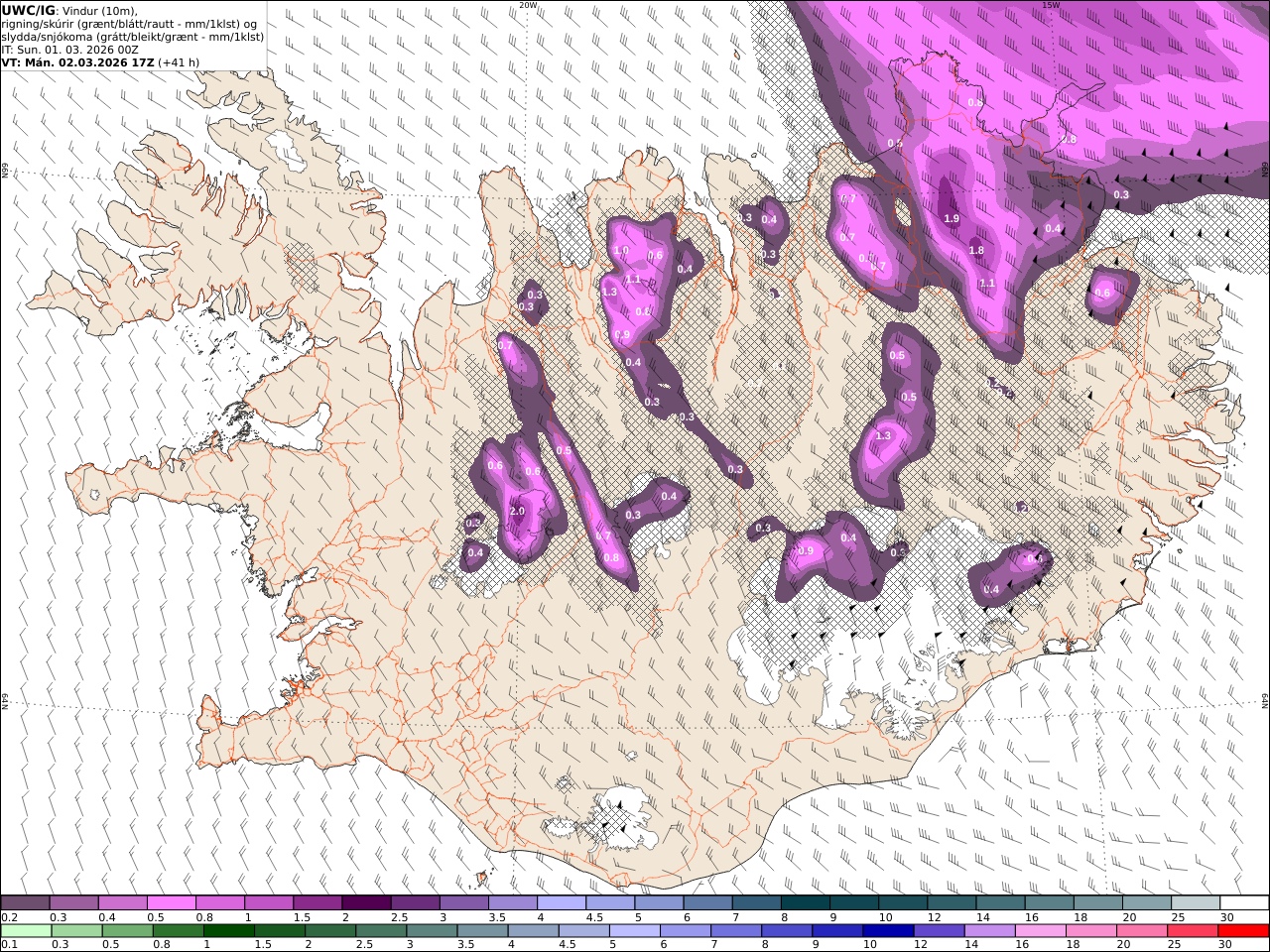Image resolution: width=1270 pixels, height=952 pixels.
Task: Click the white 30 swatch in upper legend
Action: click(x=1243, y=903)
